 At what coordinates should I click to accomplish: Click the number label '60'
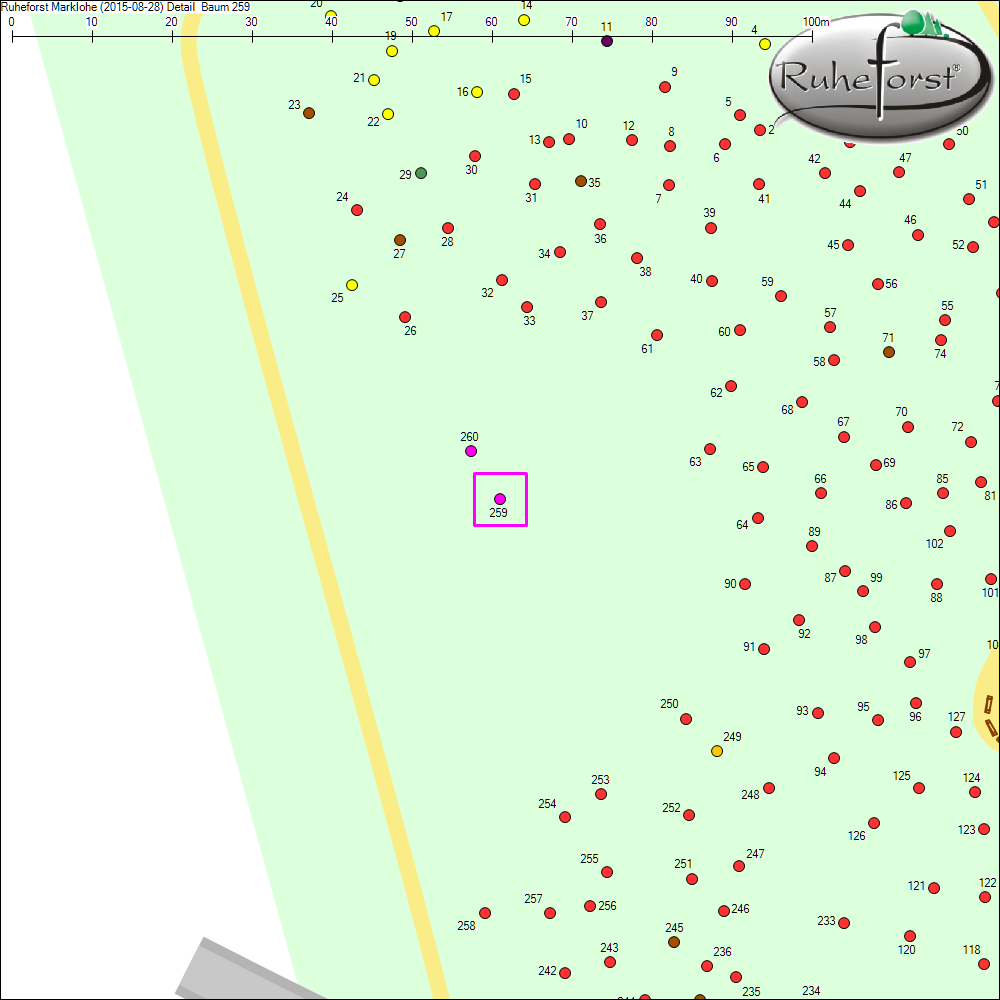click(x=724, y=332)
